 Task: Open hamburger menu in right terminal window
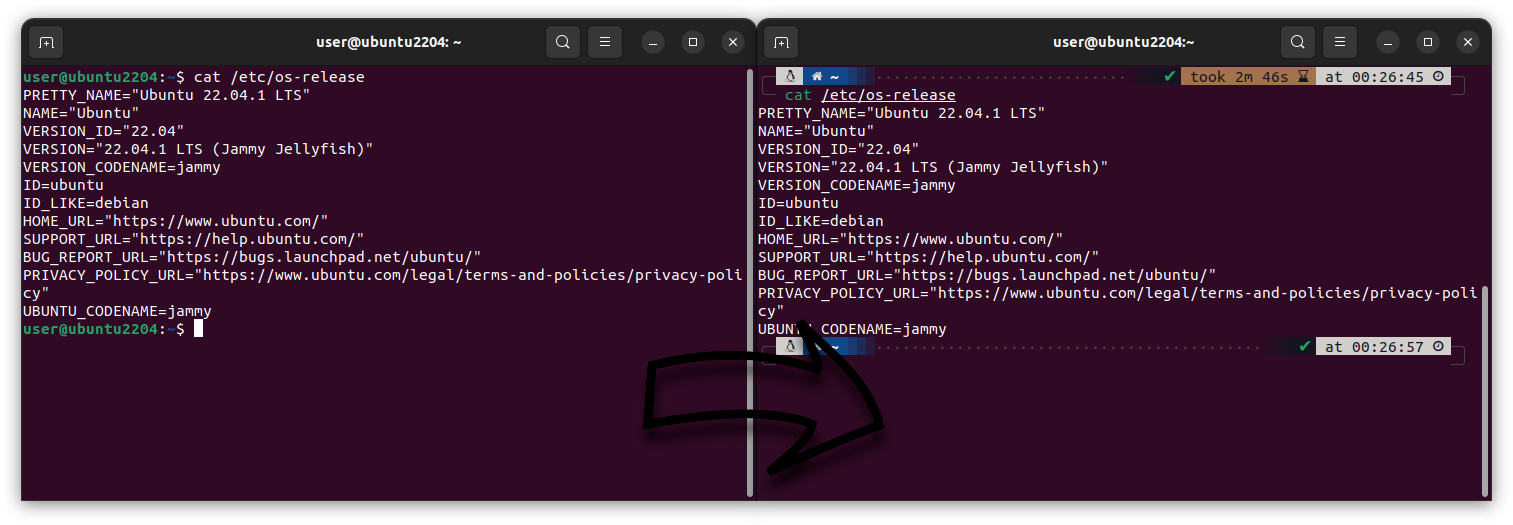[1339, 42]
